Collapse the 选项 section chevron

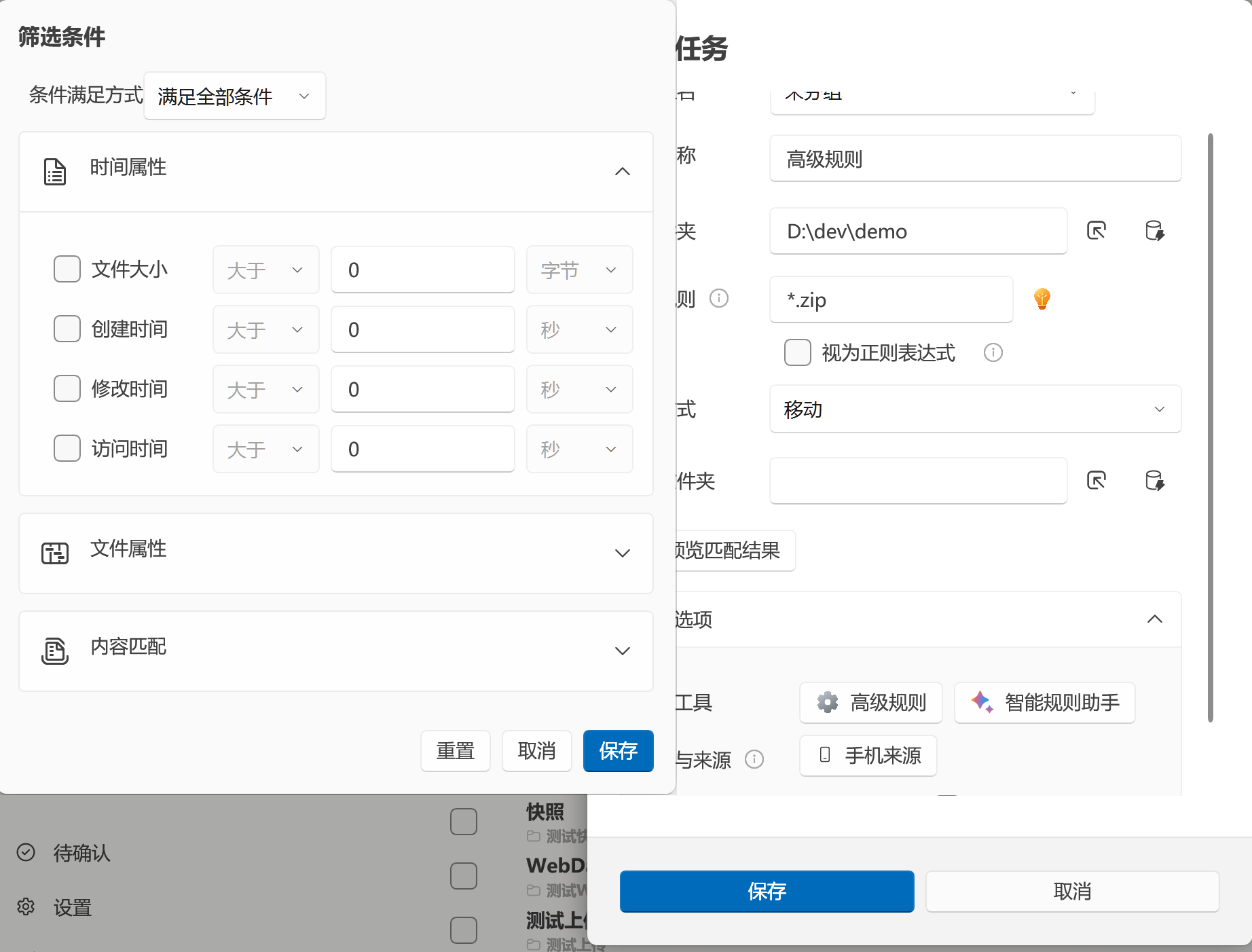pos(1155,619)
